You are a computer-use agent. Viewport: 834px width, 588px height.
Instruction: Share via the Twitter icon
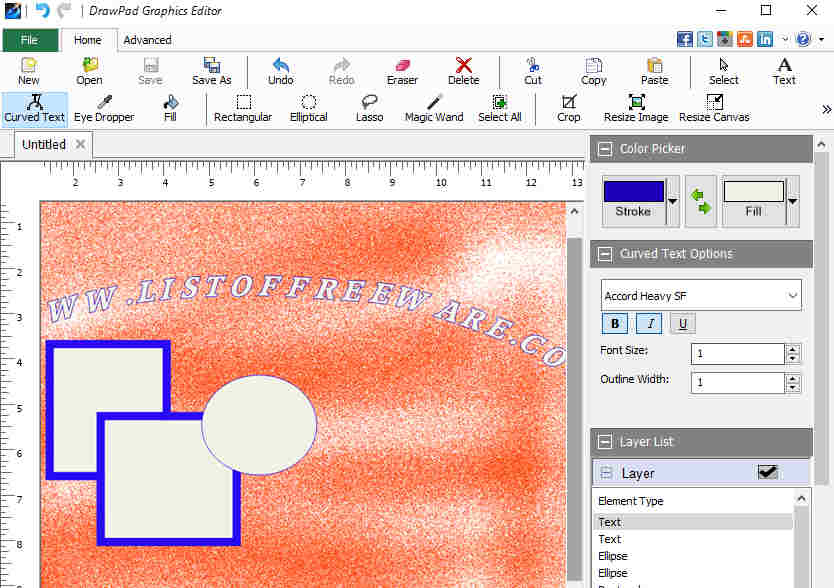(705, 39)
